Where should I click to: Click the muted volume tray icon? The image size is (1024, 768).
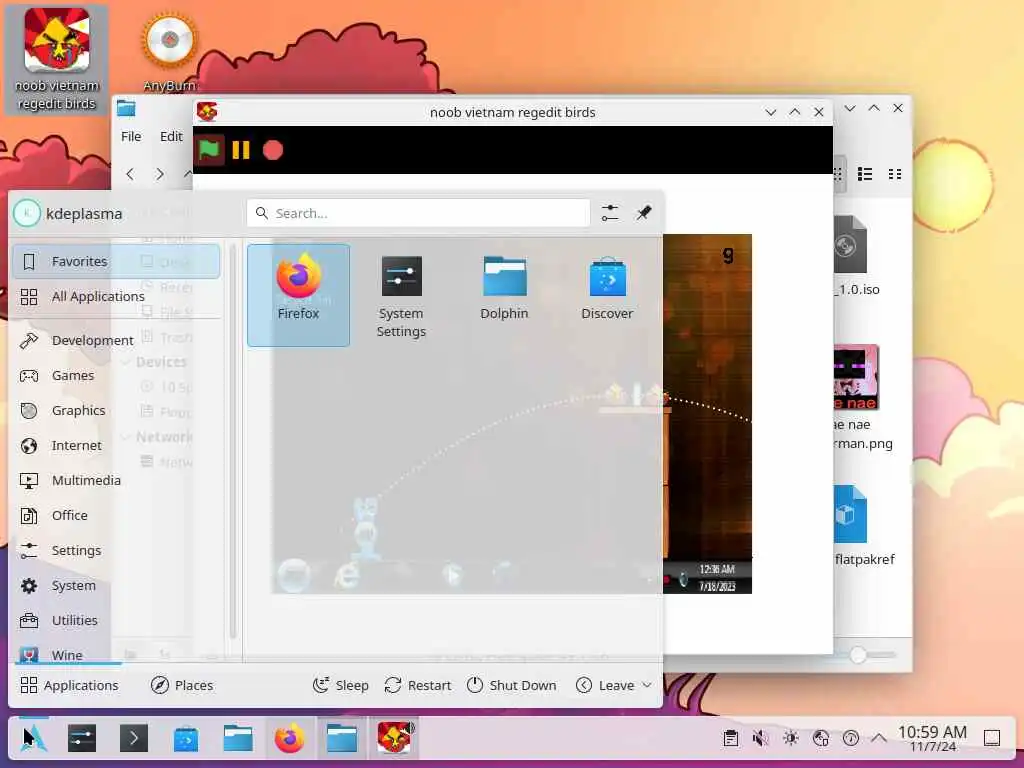pyautogui.click(x=761, y=739)
